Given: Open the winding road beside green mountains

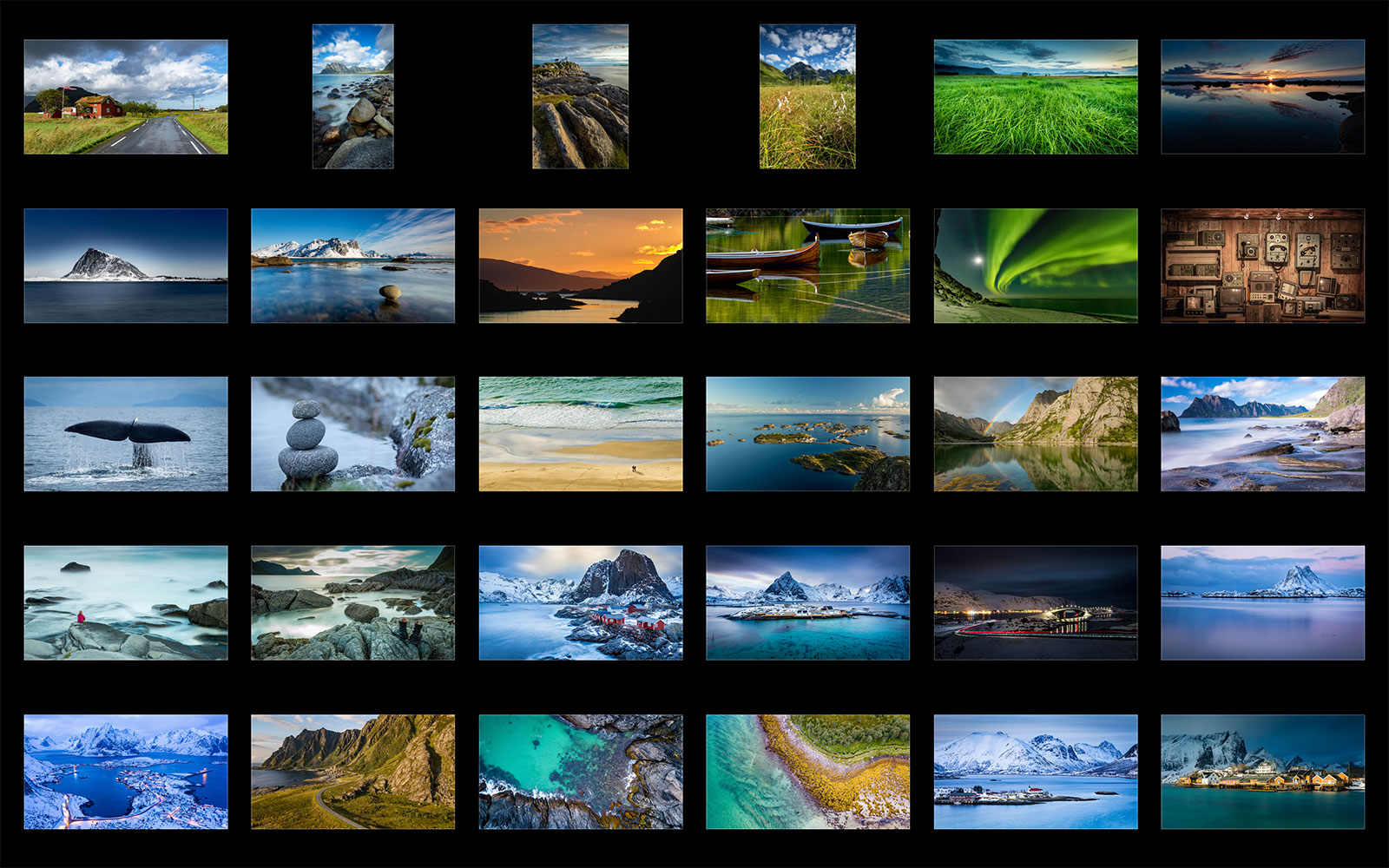Looking at the screenshot, I should click(x=352, y=772).
